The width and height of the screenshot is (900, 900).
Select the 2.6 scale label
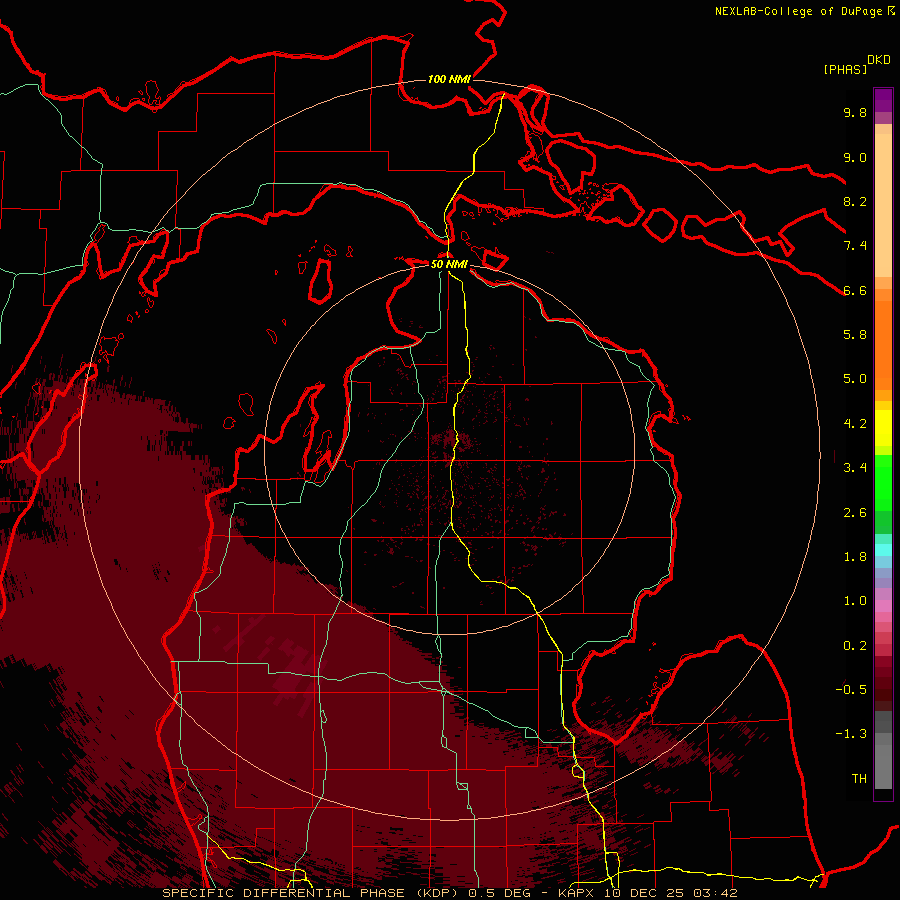pos(855,513)
